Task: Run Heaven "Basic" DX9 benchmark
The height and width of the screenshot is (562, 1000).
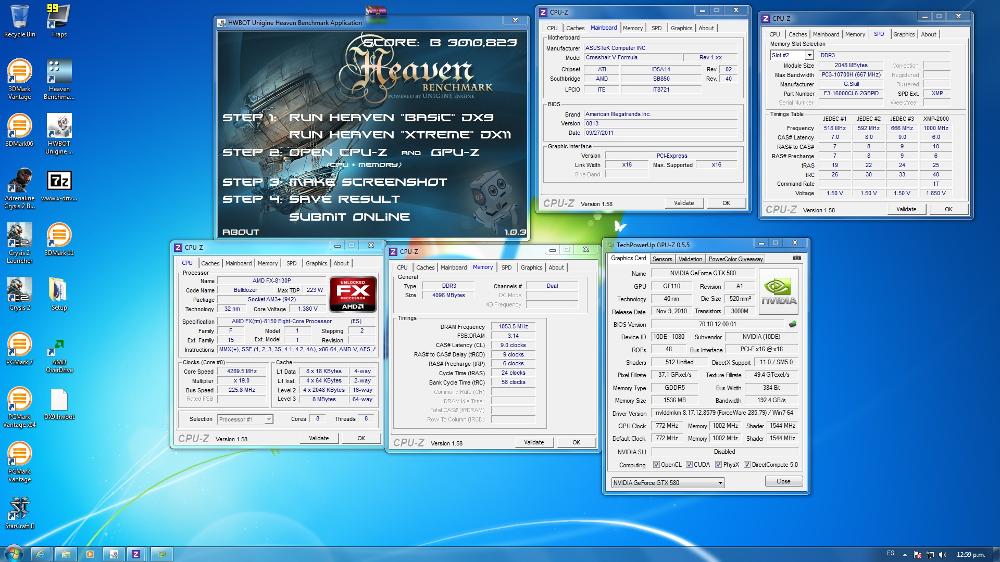Action: [391, 117]
